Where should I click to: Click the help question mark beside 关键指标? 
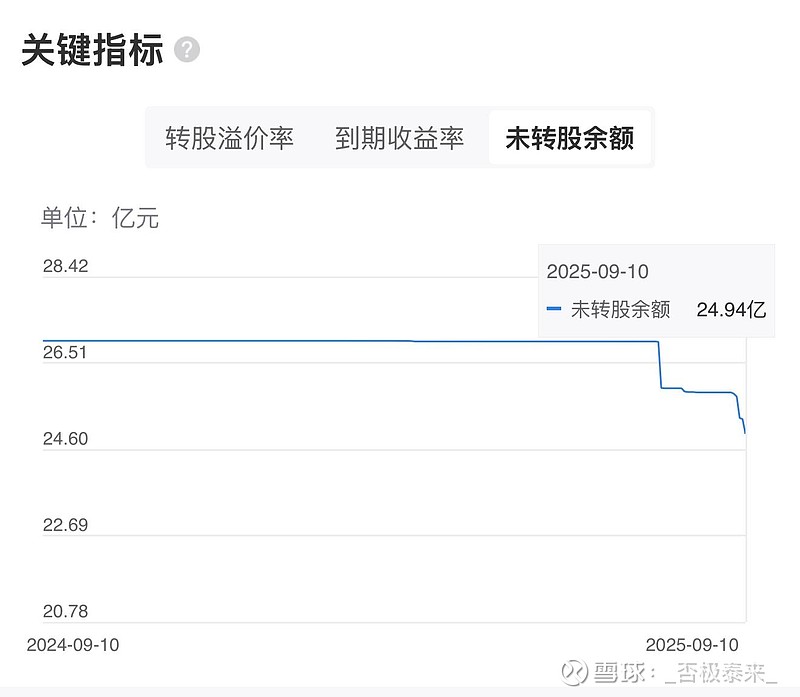(x=187, y=50)
